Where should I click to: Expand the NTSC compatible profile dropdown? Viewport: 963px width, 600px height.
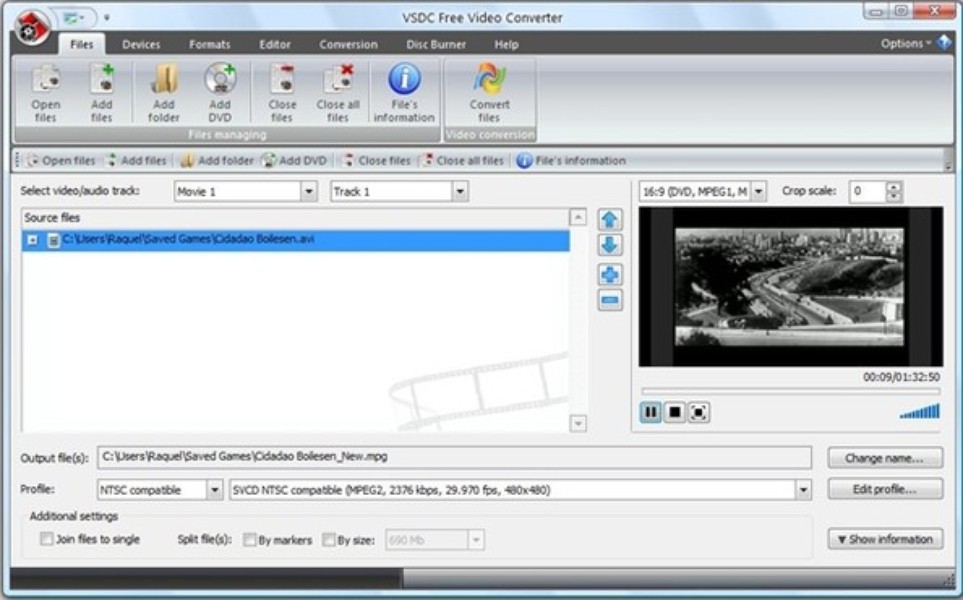tap(215, 490)
